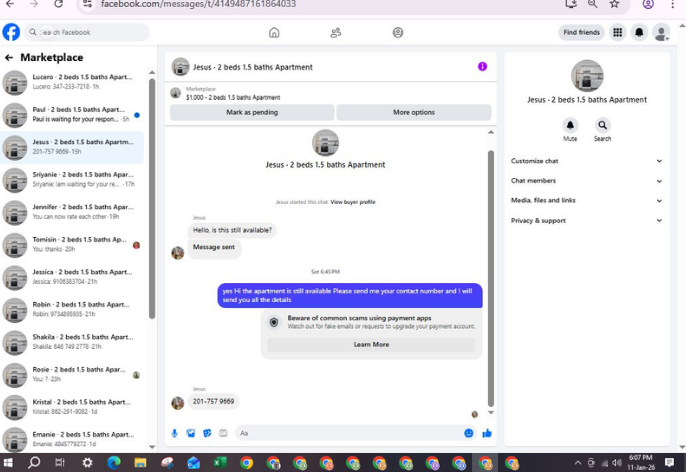This screenshot has width=686, height=472.
Task: Open Microsoft Edge from the taskbar
Action: pos(114,463)
